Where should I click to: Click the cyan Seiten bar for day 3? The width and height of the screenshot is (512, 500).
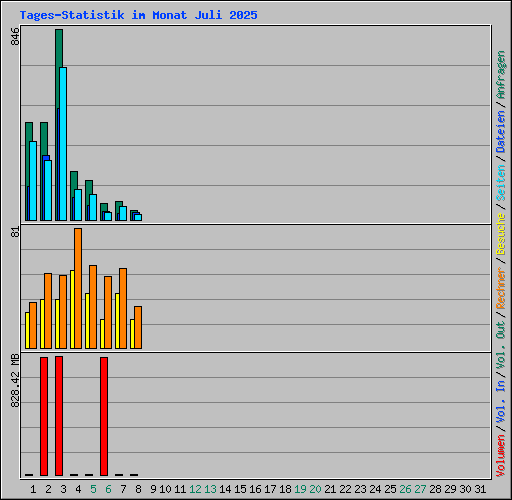63,144
